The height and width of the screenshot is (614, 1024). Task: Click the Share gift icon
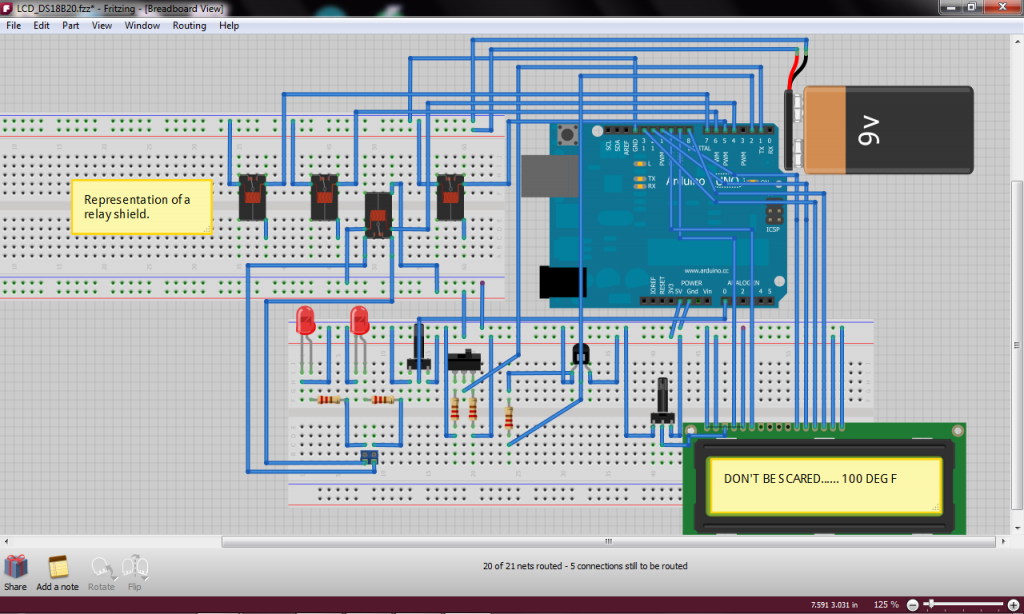(x=16, y=567)
